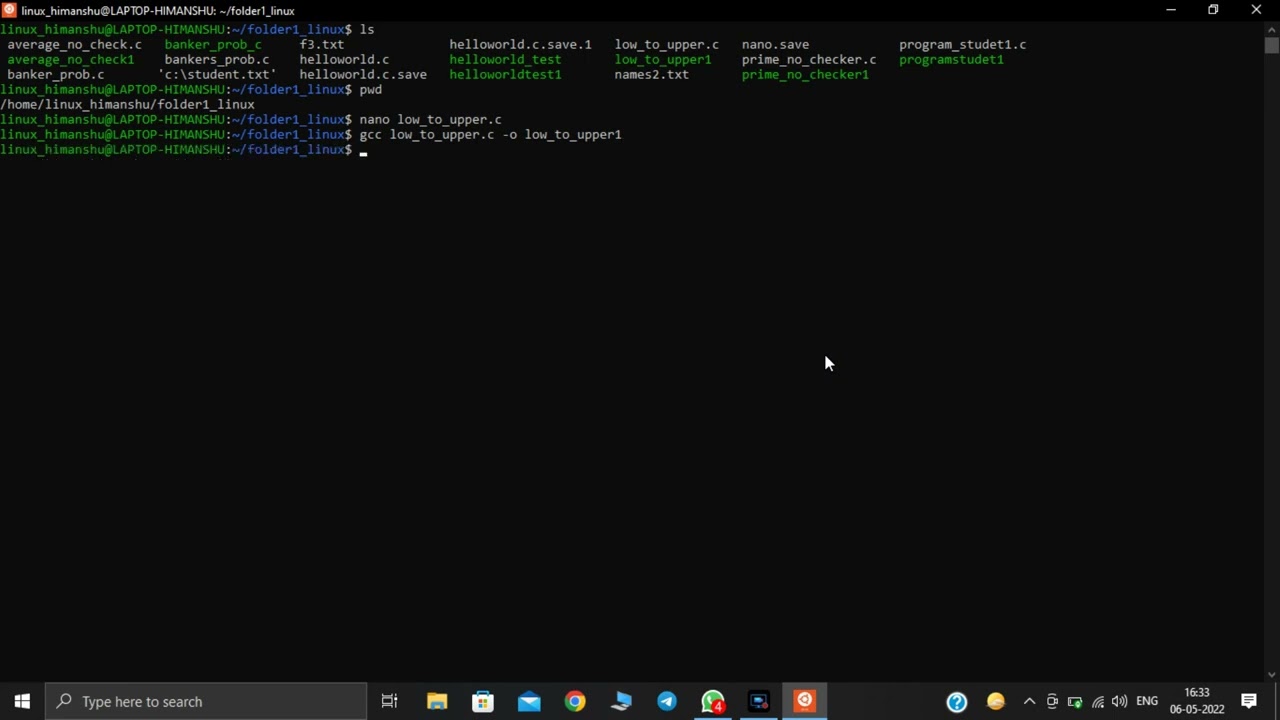This screenshot has width=1280, height=720.
Task: Click the ls command text on first line
Action: click(x=366, y=29)
